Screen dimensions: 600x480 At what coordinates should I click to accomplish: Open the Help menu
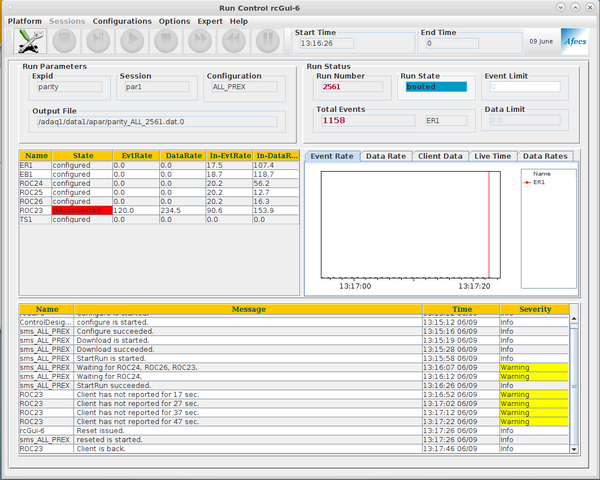[239, 21]
